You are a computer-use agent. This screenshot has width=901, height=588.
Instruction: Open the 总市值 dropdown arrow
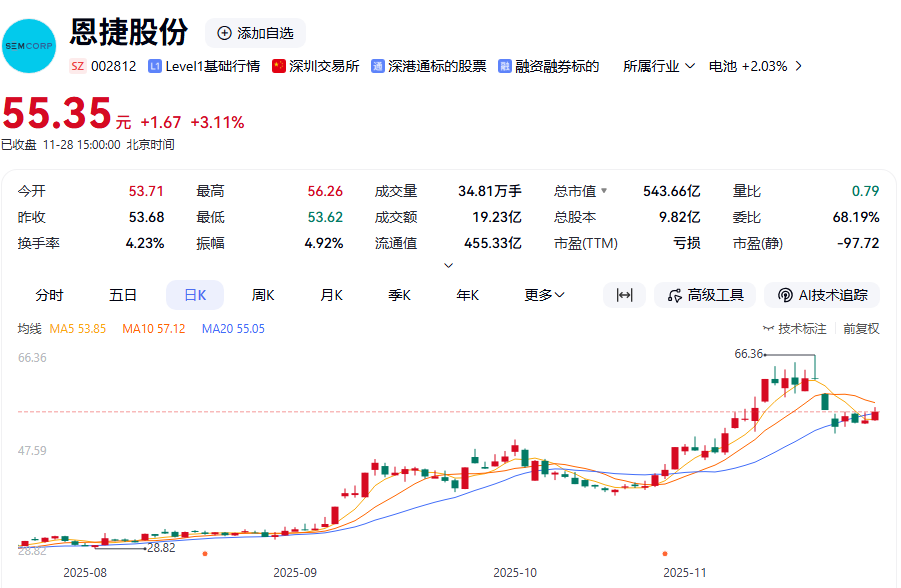[604, 190]
